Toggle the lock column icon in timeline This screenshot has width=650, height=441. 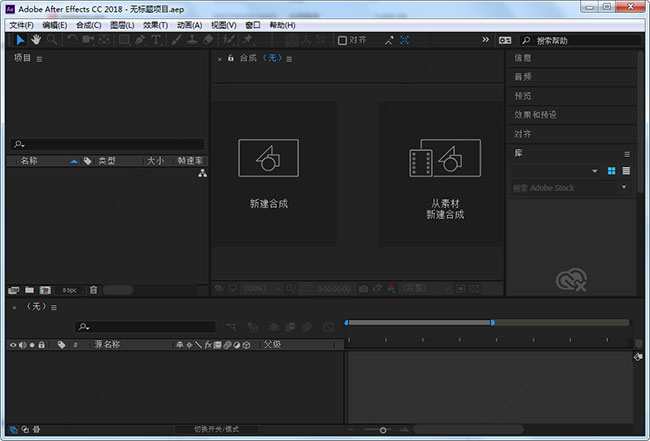[x=43, y=344]
